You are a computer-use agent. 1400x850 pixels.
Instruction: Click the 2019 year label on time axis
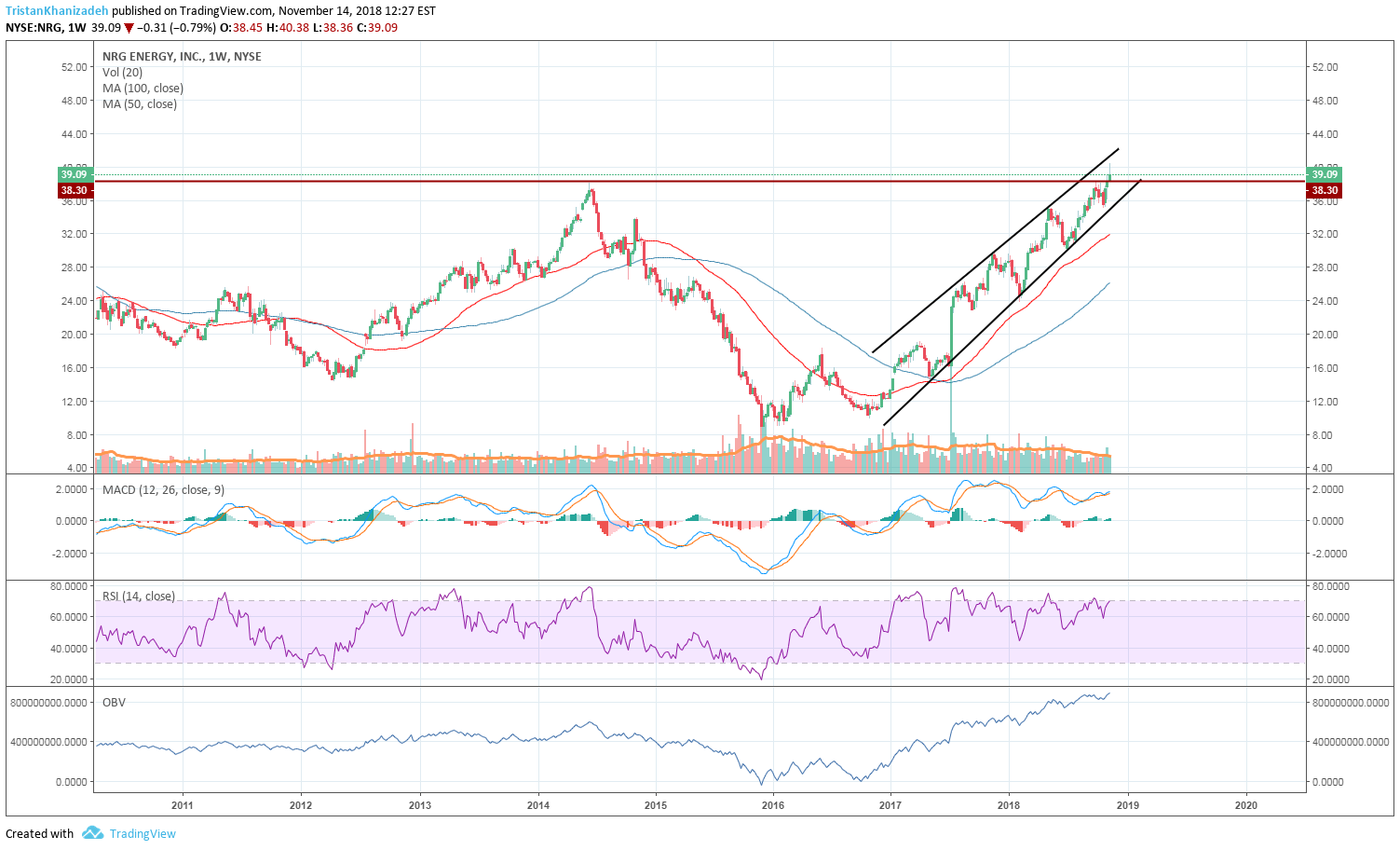pyautogui.click(x=1128, y=805)
